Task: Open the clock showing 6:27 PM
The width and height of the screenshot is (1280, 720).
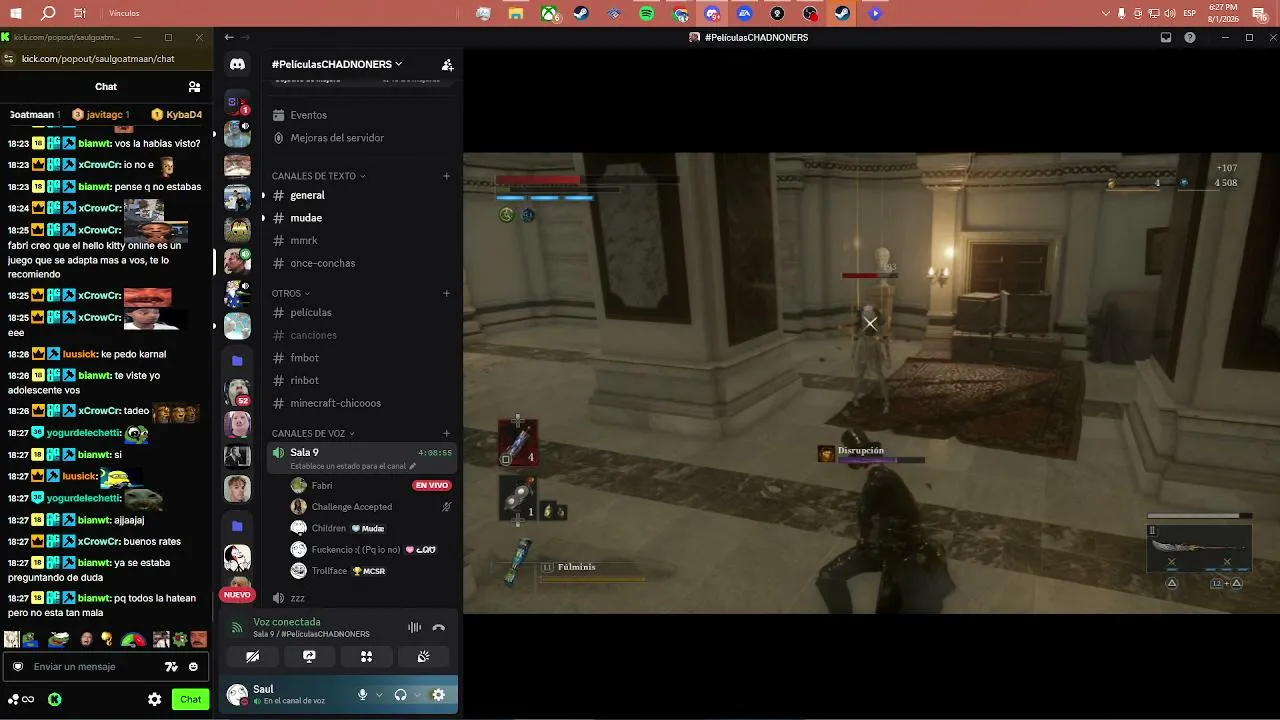Action: pos(1223,14)
